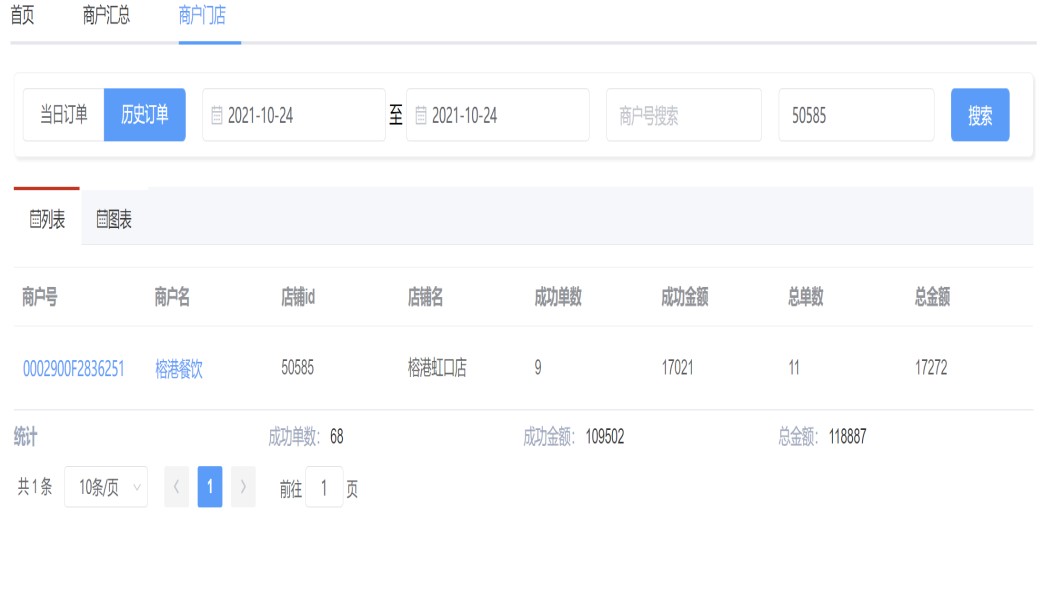The height and width of the screenshot is (605, 1043).
Task: Go to previous page arrow
Action: click(x=176, y=487)
